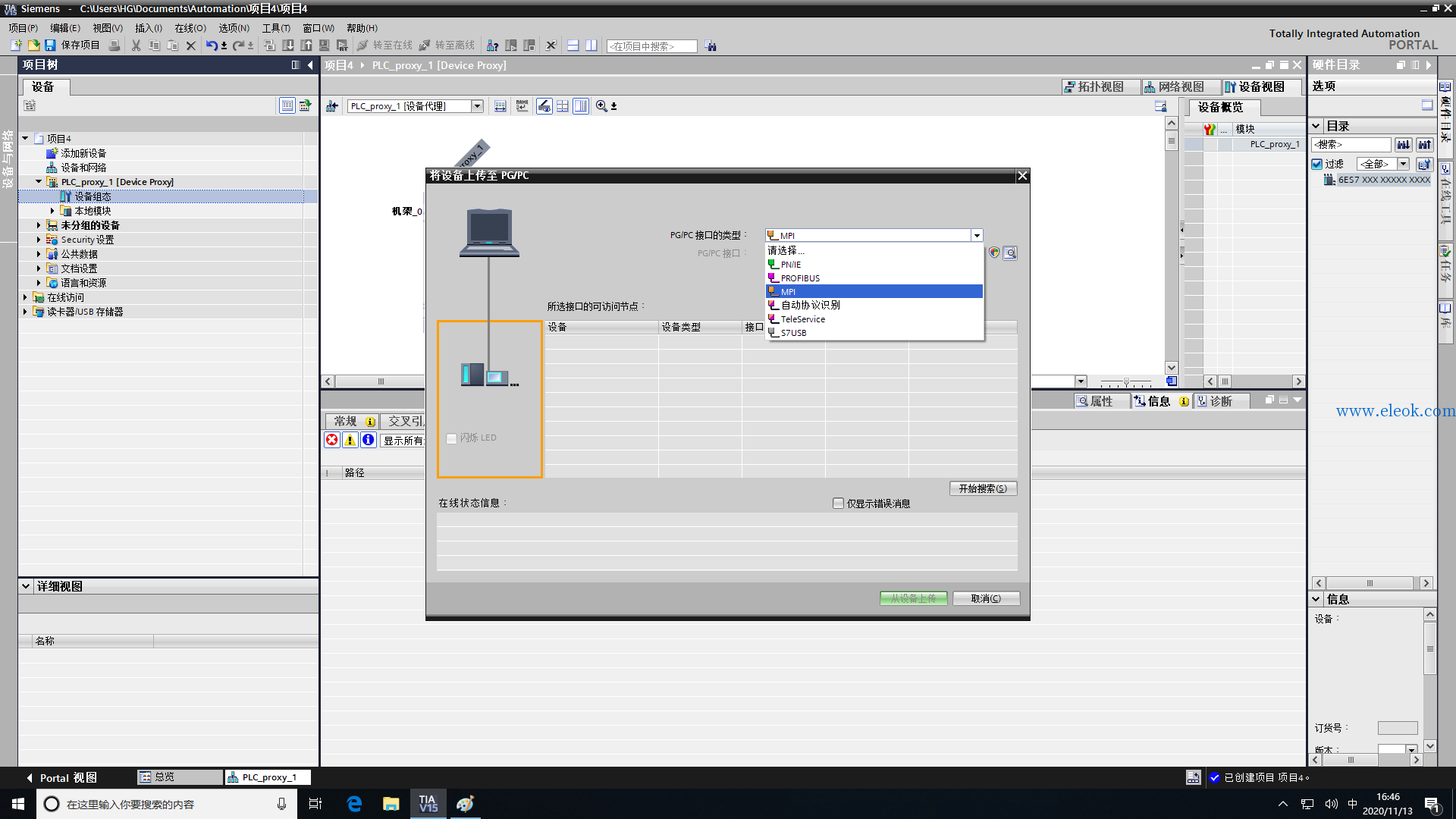
Task: Expand the Security 设置 tree node
Action: [x=39, y=240]
